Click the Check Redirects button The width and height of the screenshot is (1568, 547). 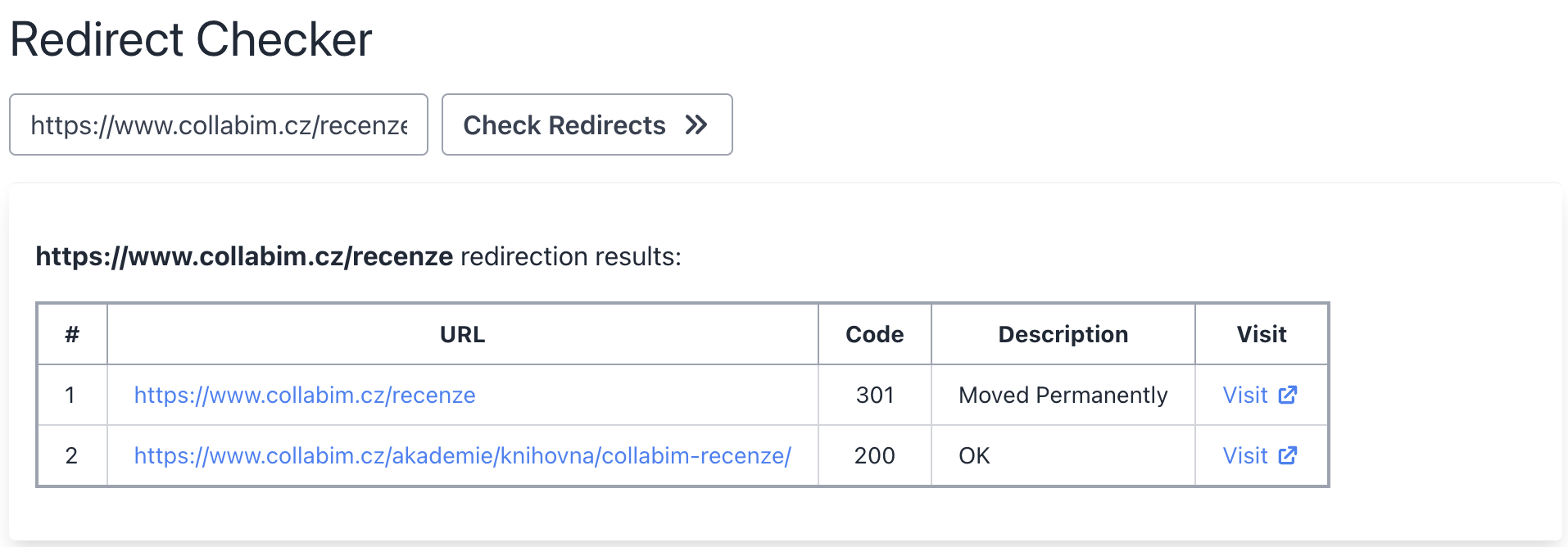coord(587,124)
